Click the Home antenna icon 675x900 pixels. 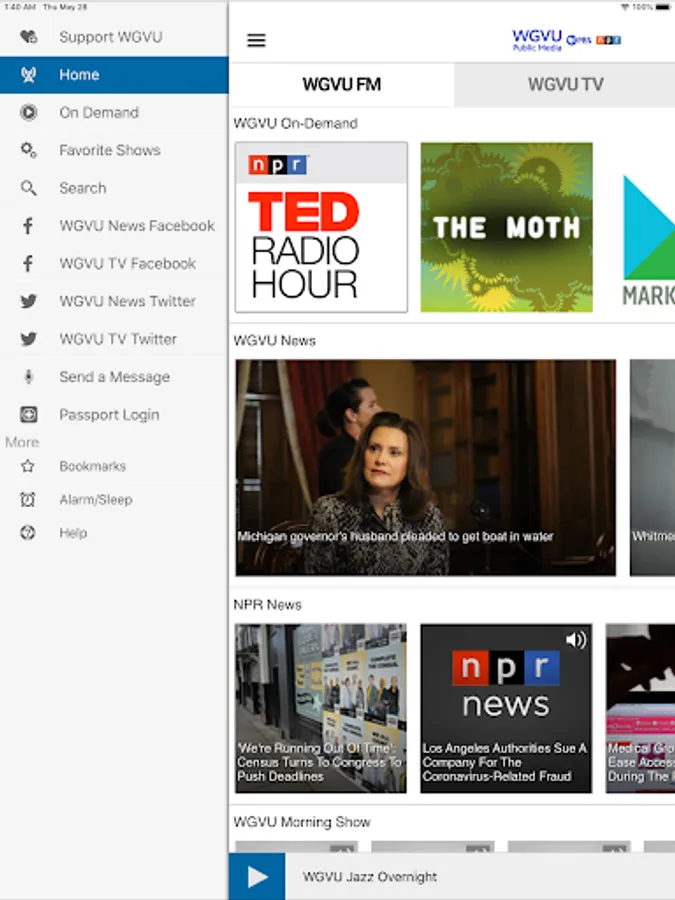28,75
